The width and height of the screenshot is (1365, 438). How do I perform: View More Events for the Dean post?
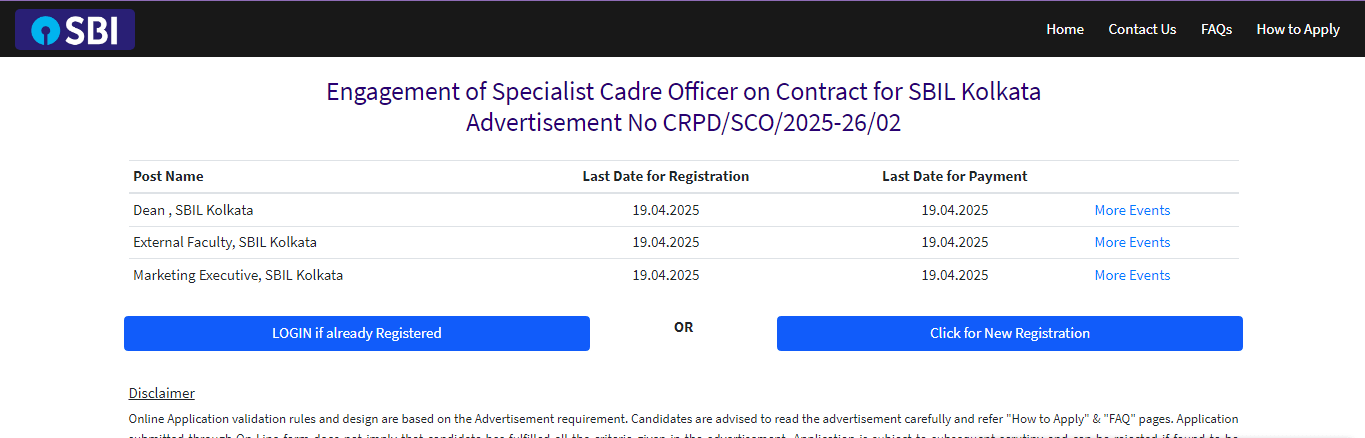pos(1132,210)
